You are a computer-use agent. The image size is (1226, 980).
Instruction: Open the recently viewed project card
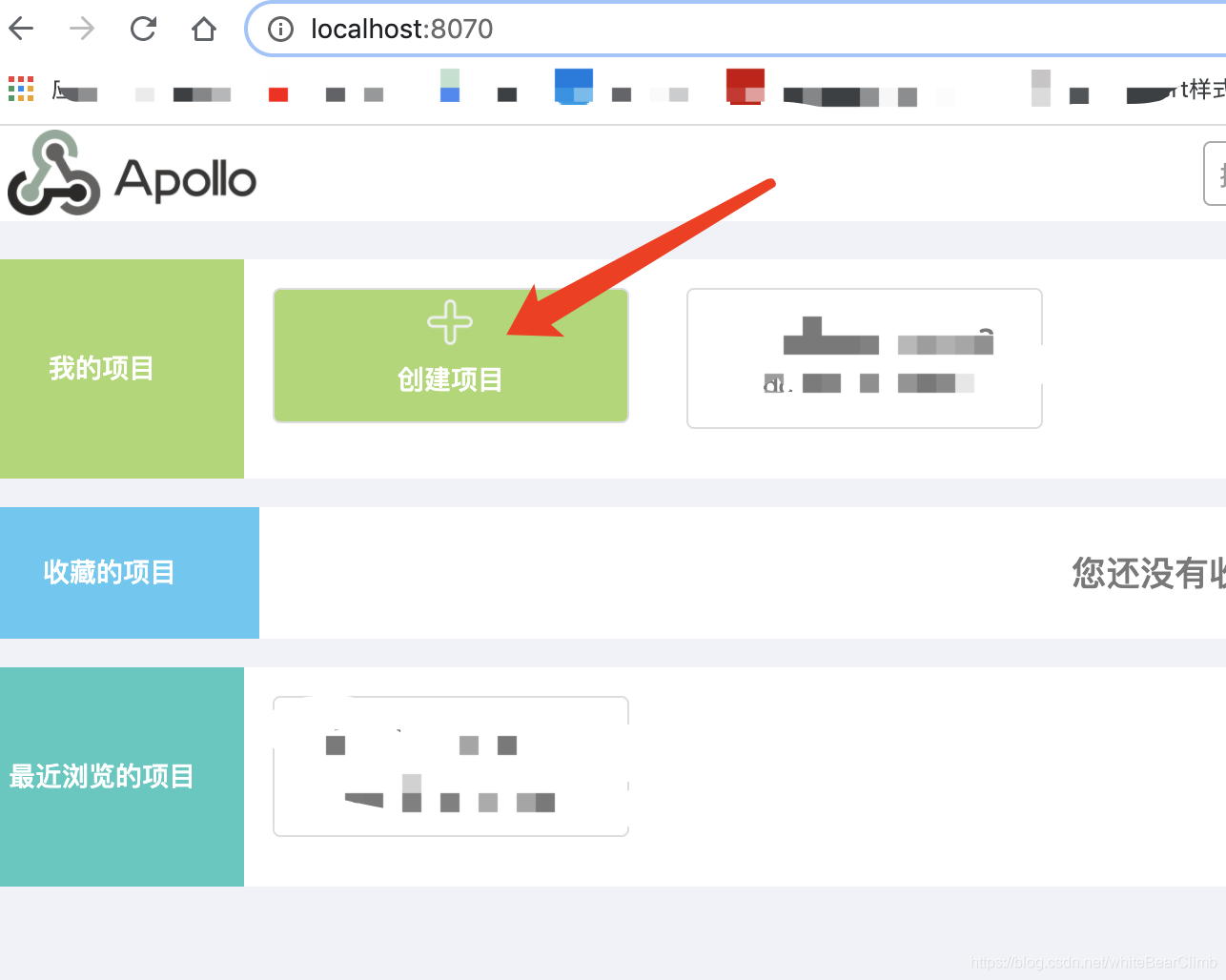coord(451,766)
